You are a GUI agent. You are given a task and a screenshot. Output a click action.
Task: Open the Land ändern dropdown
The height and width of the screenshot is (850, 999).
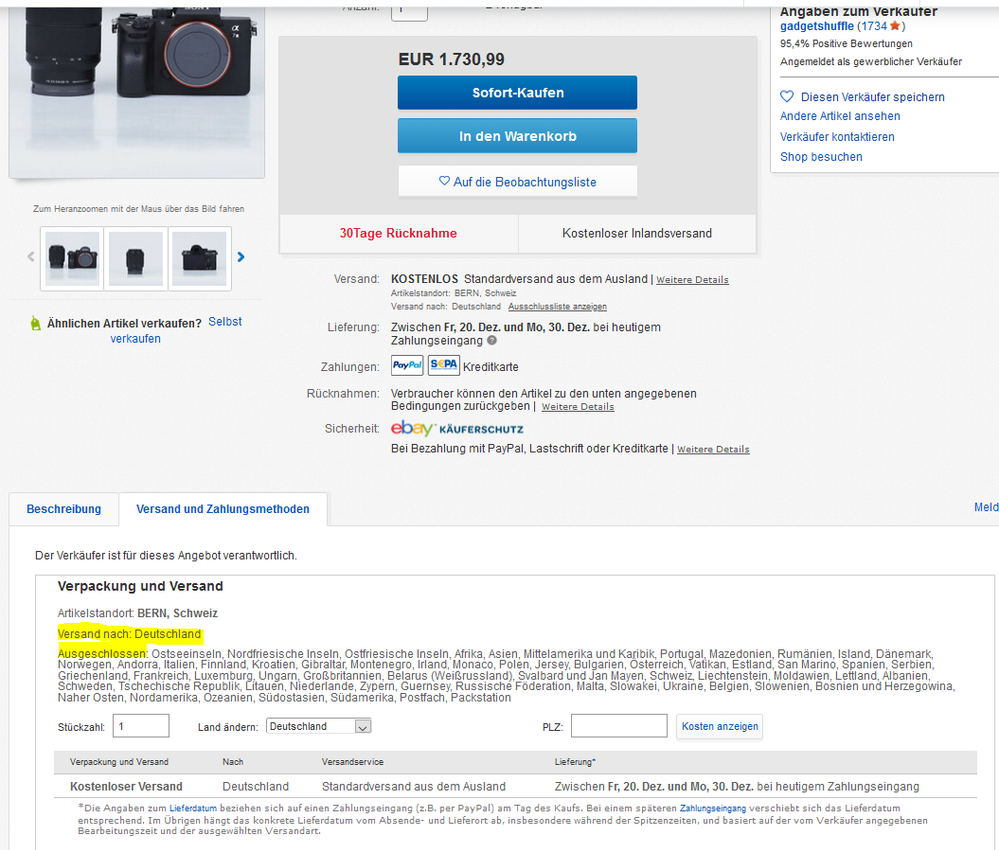[x=319, y=726]
